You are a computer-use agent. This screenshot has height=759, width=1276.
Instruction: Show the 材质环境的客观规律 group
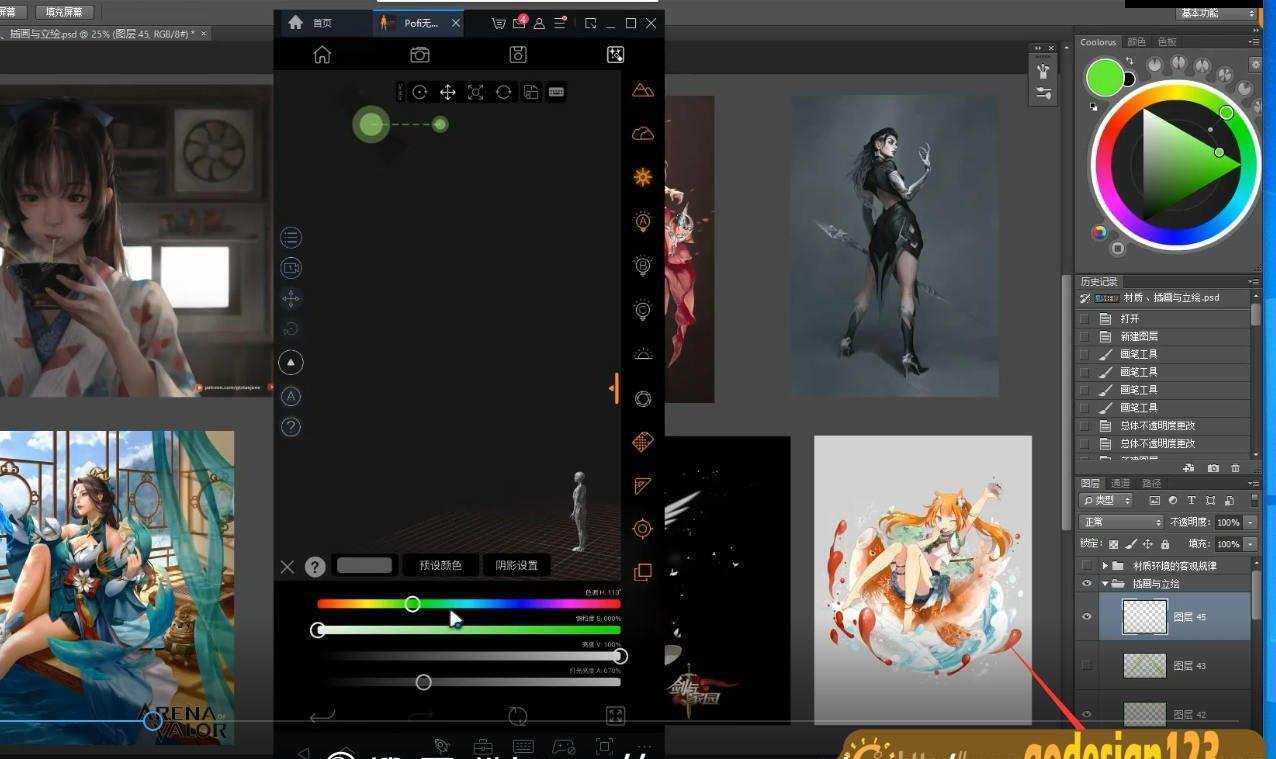pos(1087,565)
